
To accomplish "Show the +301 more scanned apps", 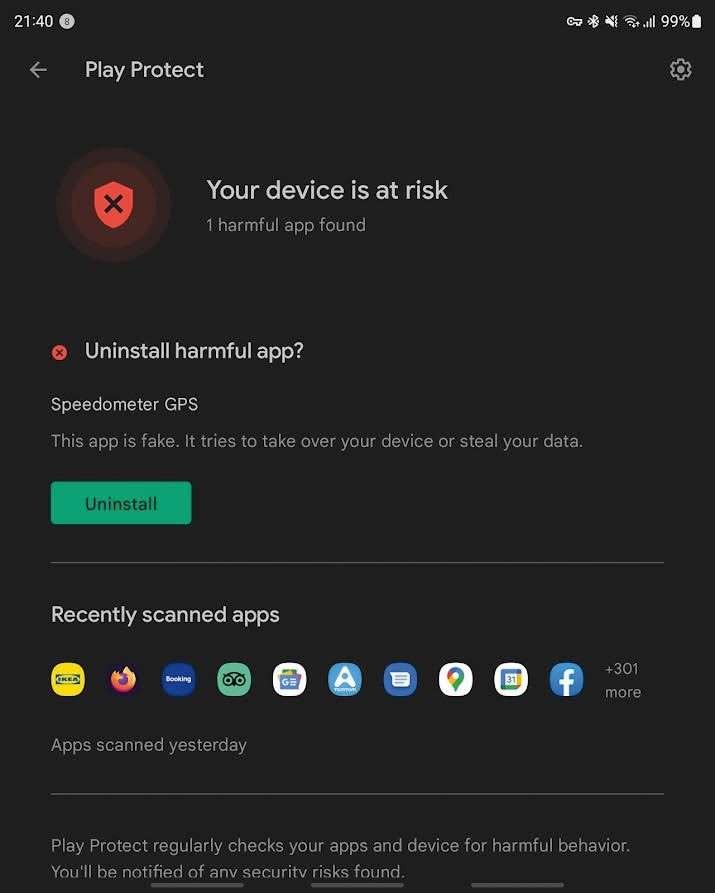I will click(x=623, y=680).
